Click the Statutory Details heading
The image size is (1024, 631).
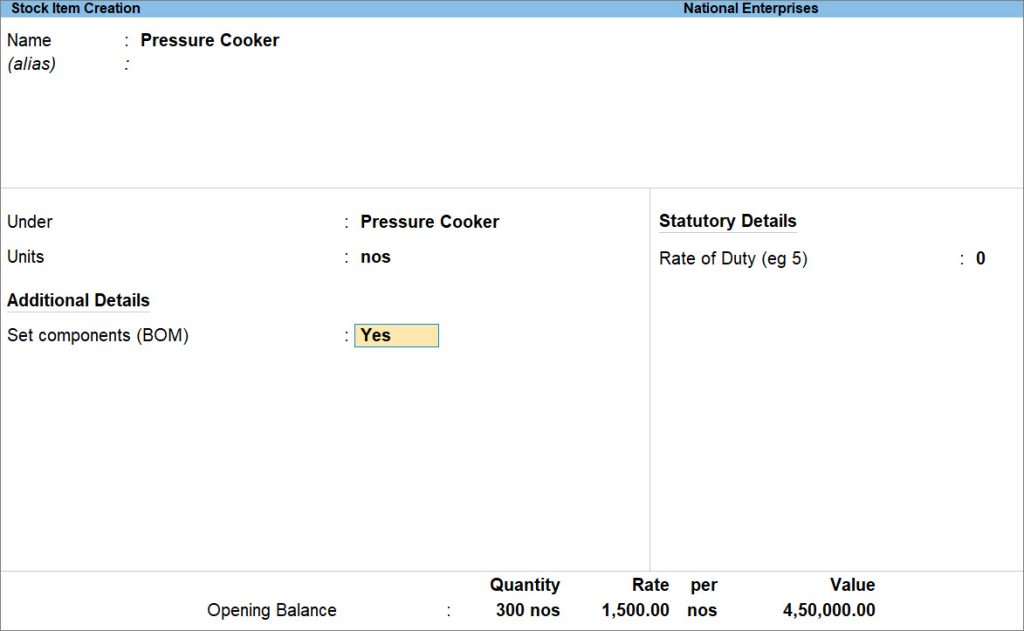pos(727,221)
